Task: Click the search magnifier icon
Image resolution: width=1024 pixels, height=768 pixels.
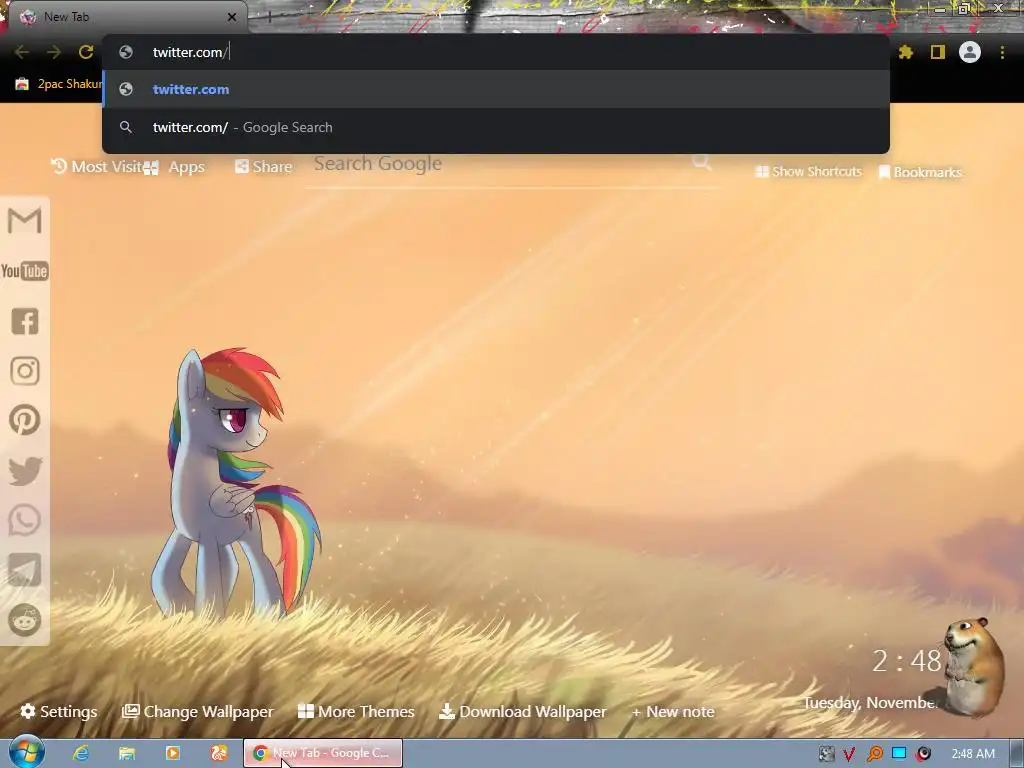Action: click(702, 161)
